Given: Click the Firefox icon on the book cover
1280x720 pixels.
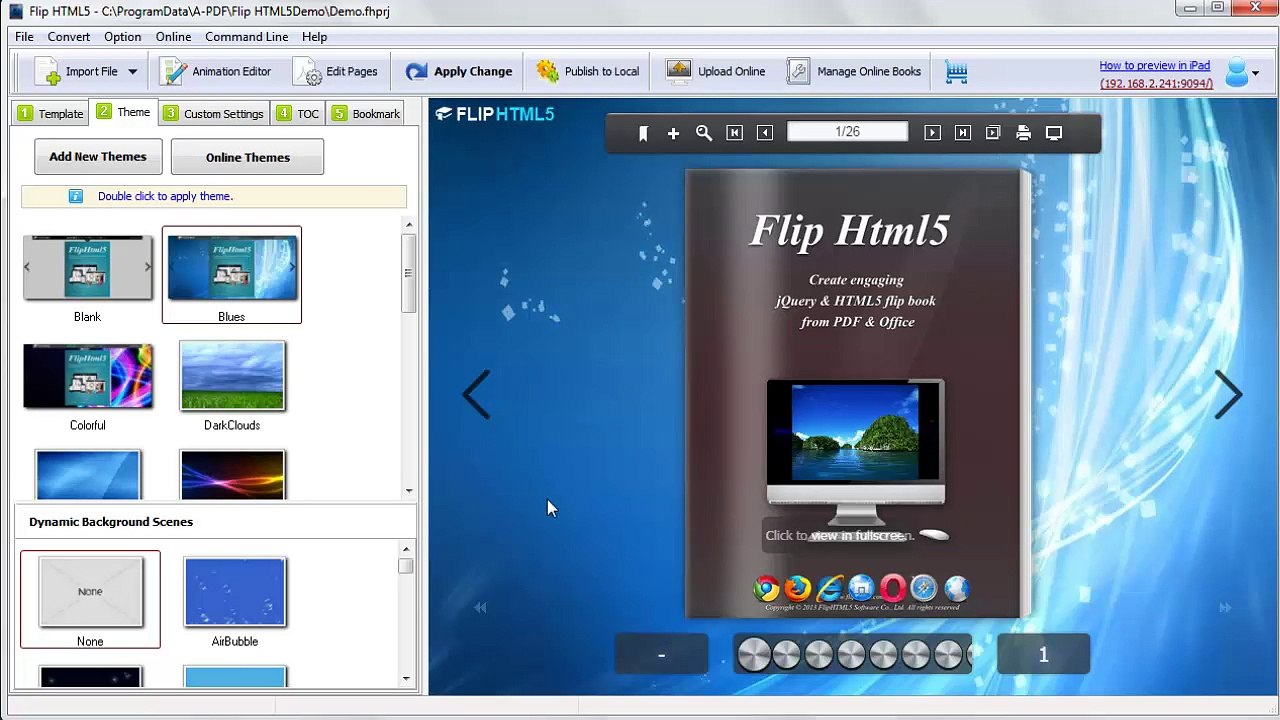Looking at the screenshot, I should click(x=798, y=589).
